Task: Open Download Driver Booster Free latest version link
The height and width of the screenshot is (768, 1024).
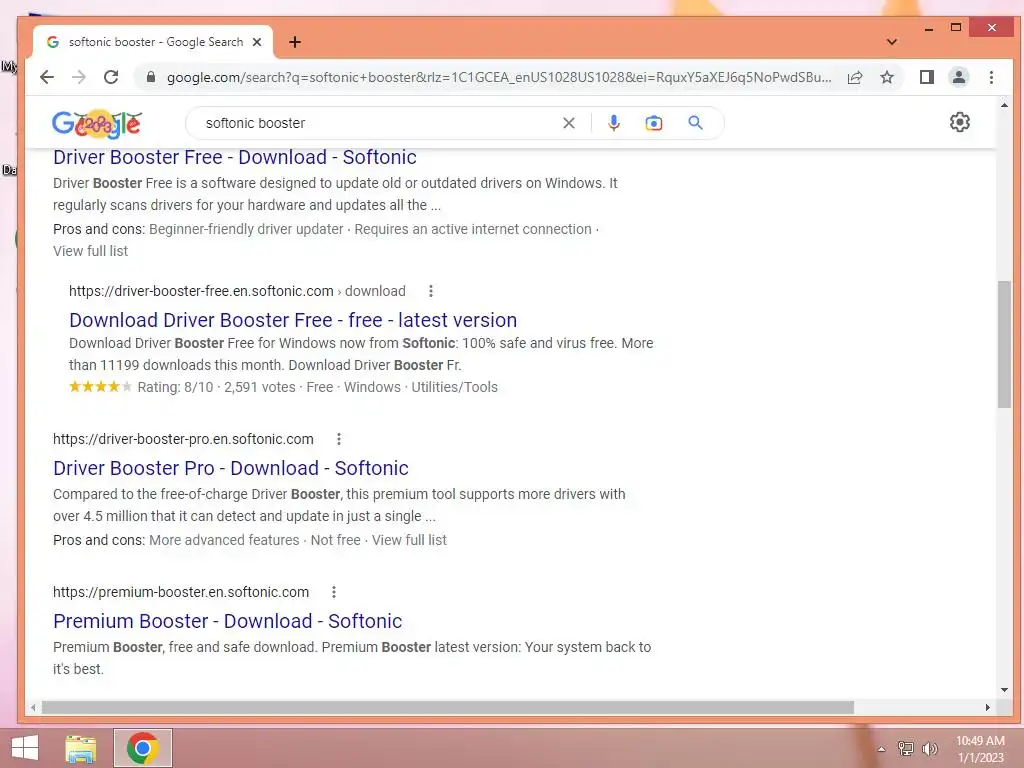Action: pos(293,320)
